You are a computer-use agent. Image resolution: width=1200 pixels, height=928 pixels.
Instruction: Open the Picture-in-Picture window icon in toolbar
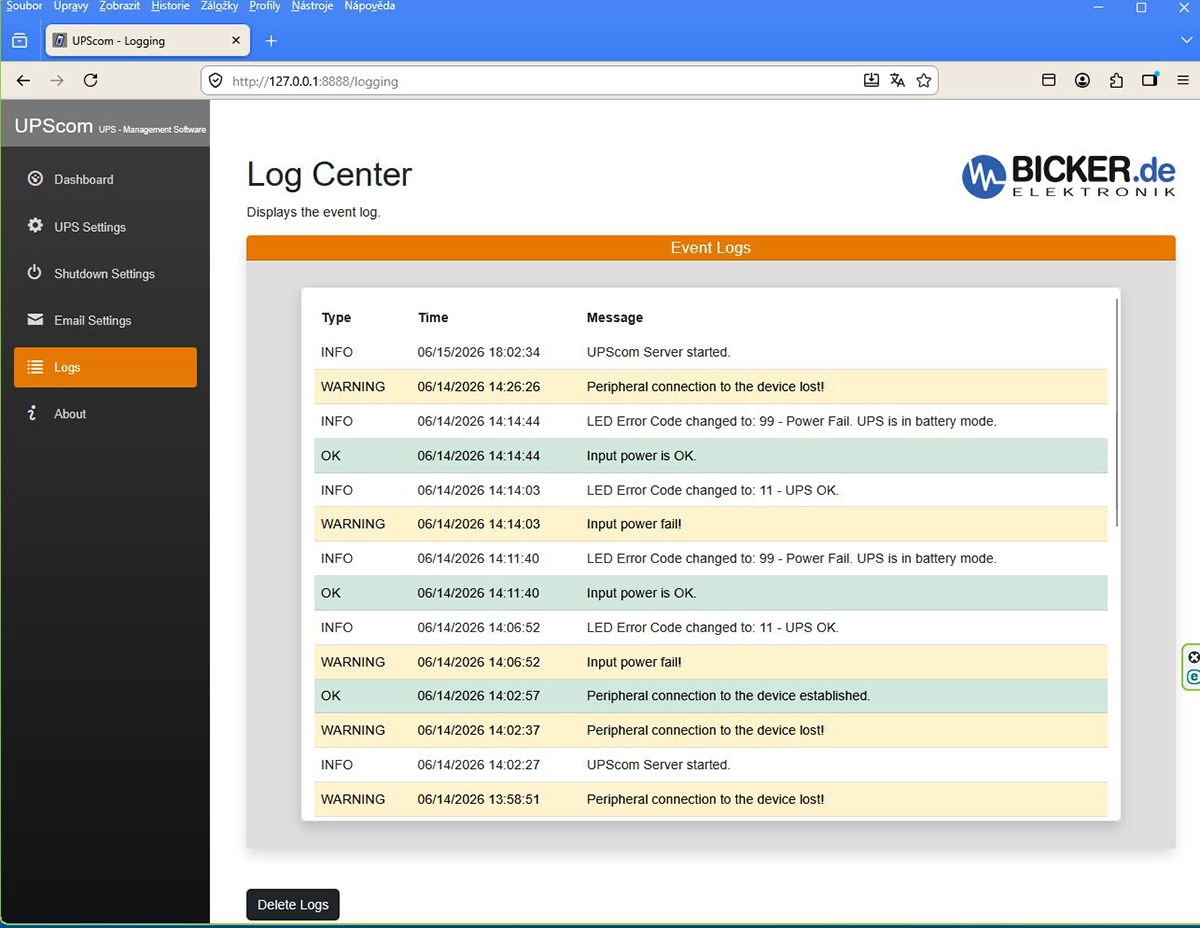(x=1049, y=81)
